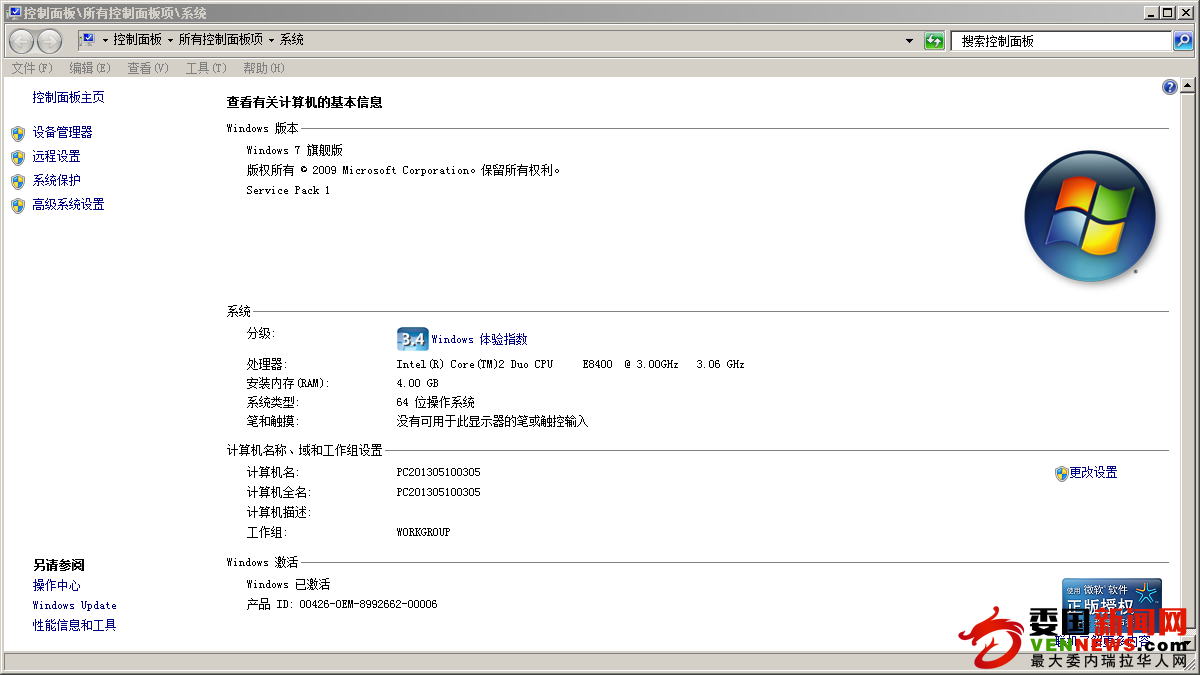The width and height of the screenshot is (1200, 675).
Task: Focus the 搜索控制面板 search box
Action: pyautogui.click(x=1061, y=41)
